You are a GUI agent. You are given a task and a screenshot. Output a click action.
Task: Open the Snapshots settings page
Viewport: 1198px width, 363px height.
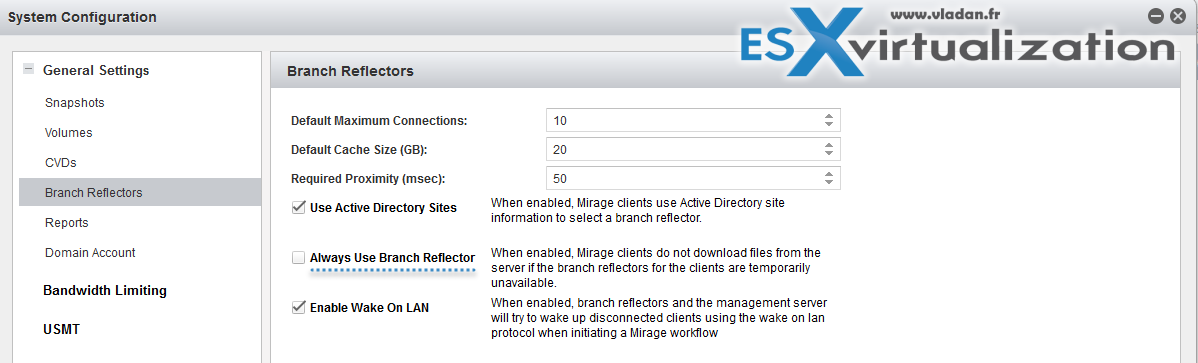[75, 102]
